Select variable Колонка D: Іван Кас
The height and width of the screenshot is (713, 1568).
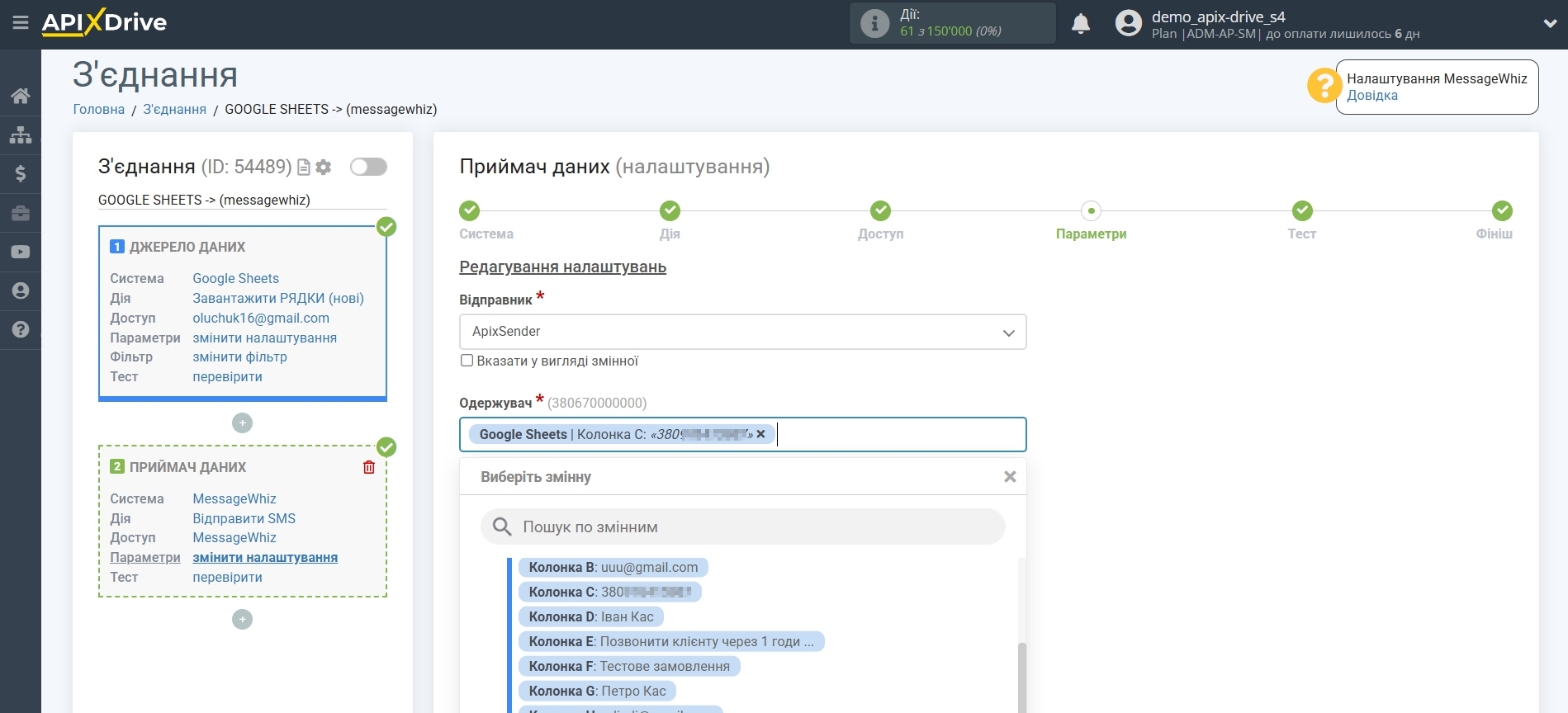[590, 616]
